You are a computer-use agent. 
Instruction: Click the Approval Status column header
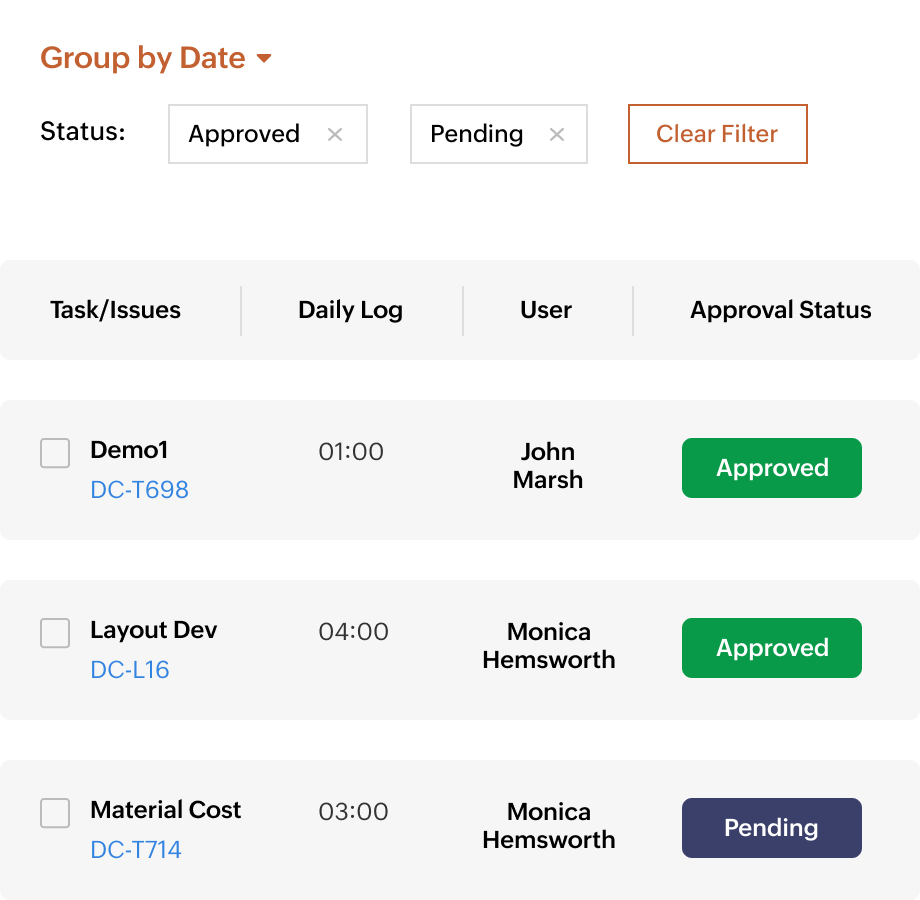(780, 310)
